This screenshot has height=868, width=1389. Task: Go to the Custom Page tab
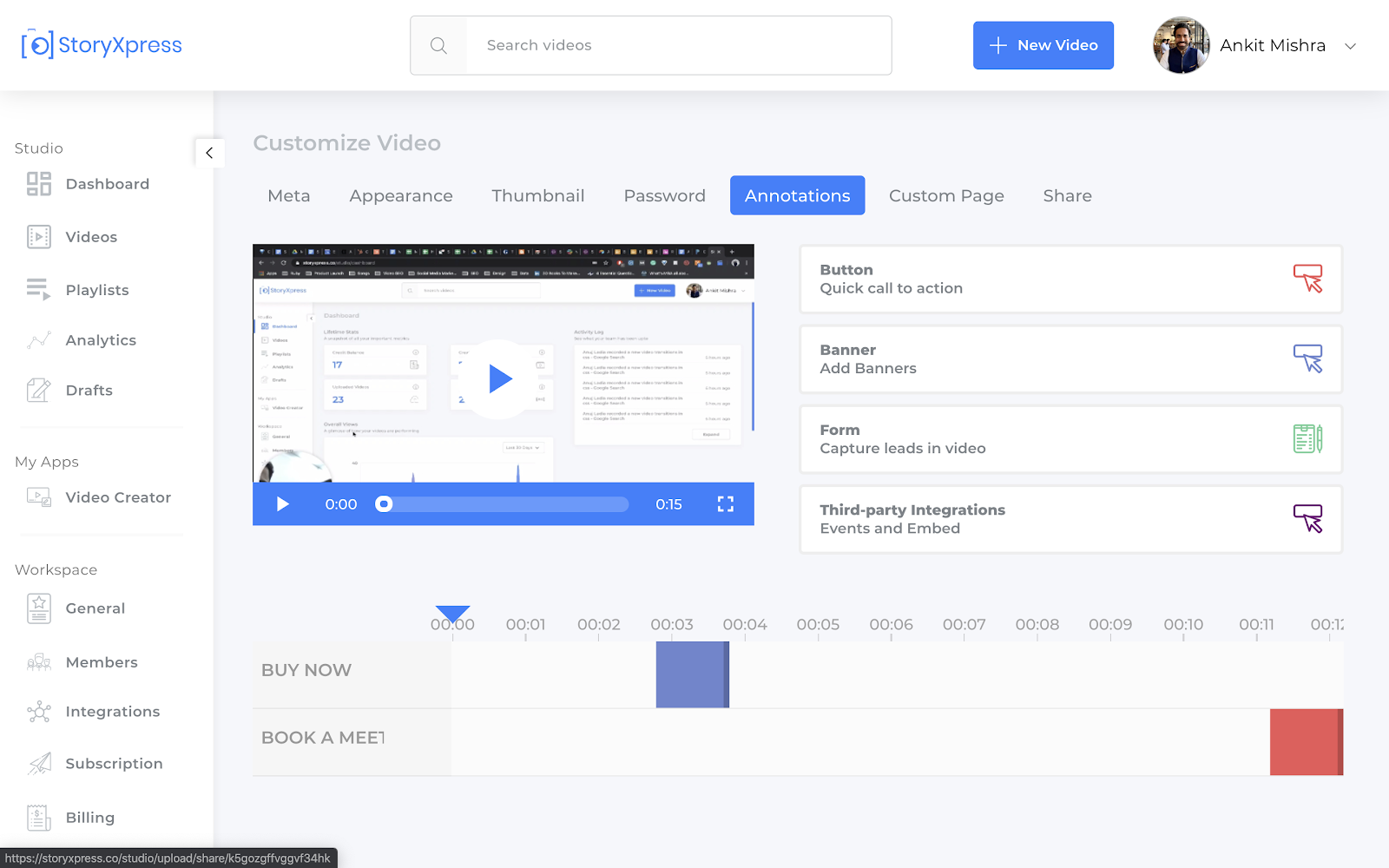click(x=946, y=196)
